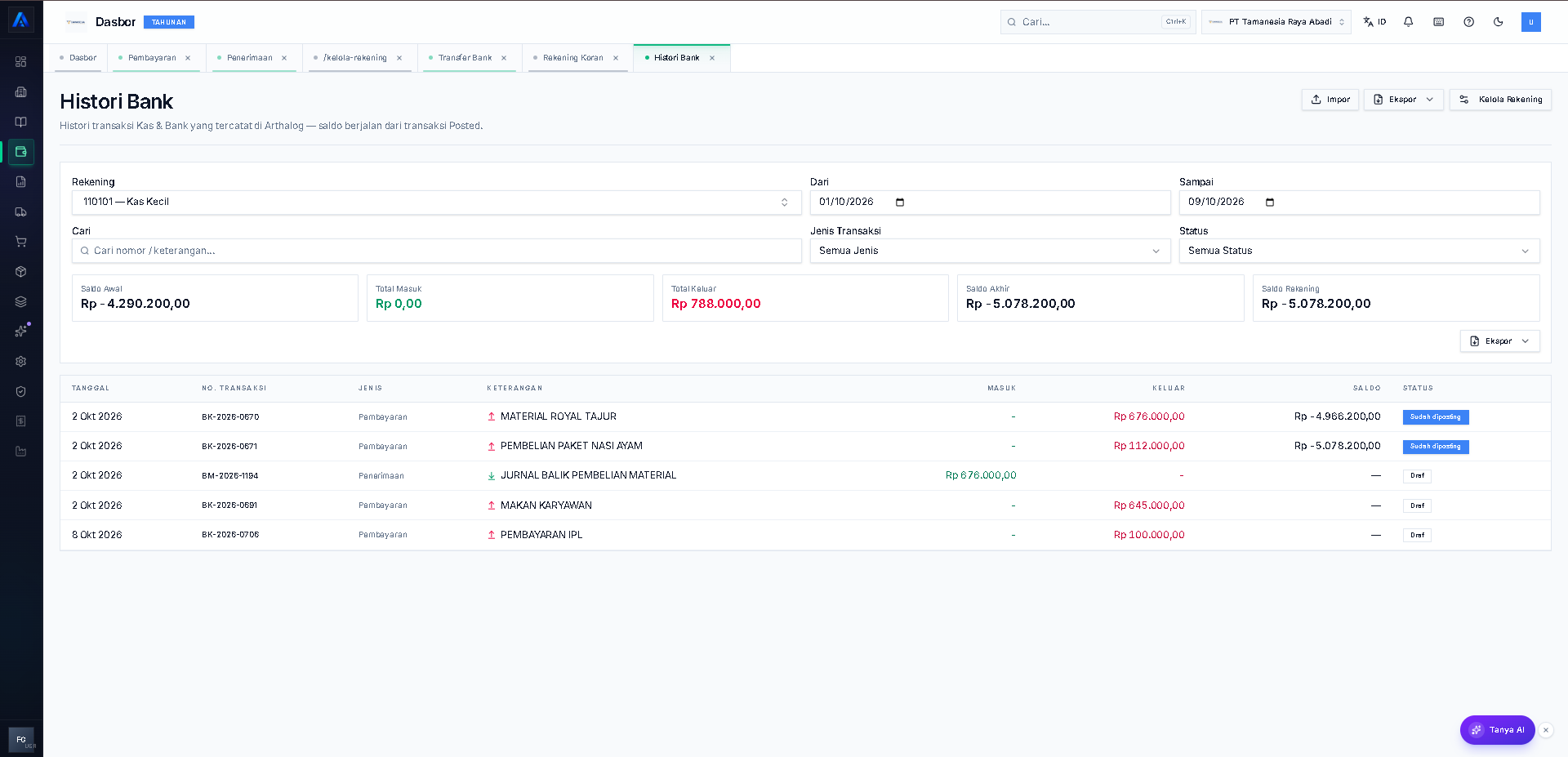Open the Jenis Transaksi dropdown
Image resolution: width=1568 pixels, height=757 pixels.
coord(991,251)
